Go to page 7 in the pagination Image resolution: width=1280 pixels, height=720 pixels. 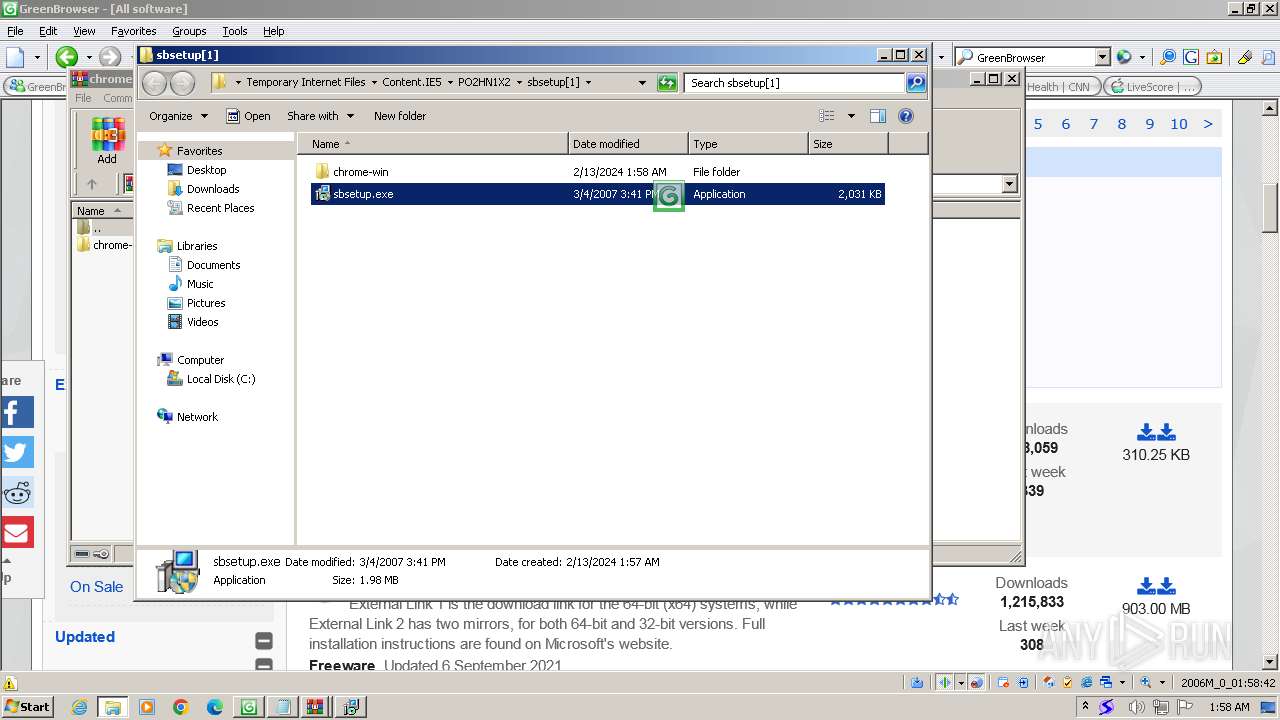coord(1094,124)
